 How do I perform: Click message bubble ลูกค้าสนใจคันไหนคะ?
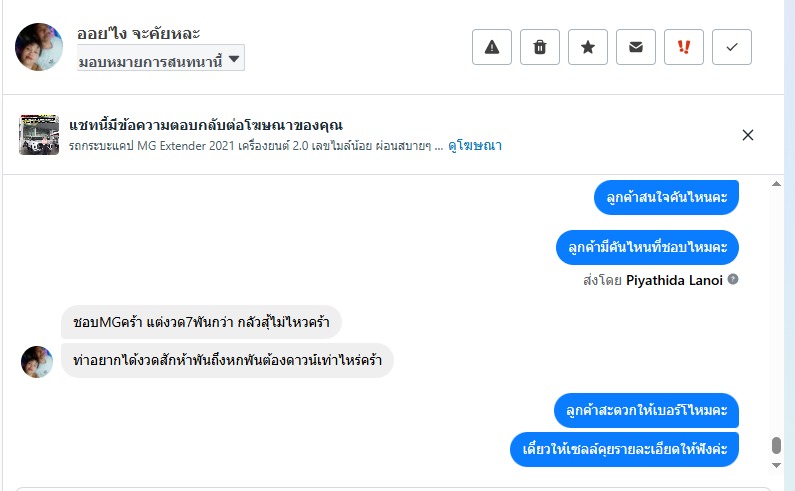tap(666, 197)
